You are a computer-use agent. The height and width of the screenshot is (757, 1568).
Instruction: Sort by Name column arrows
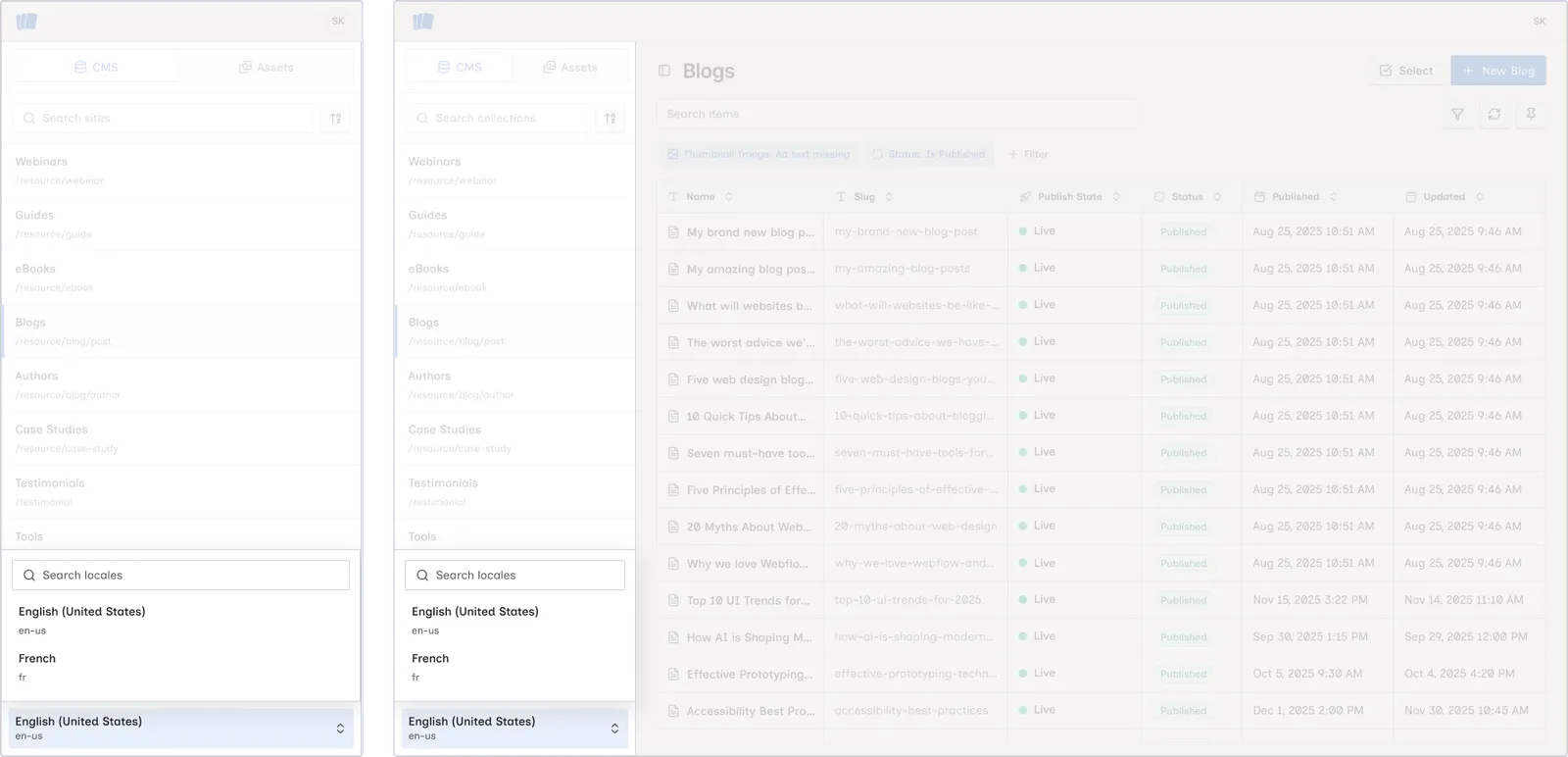[729, 197]
